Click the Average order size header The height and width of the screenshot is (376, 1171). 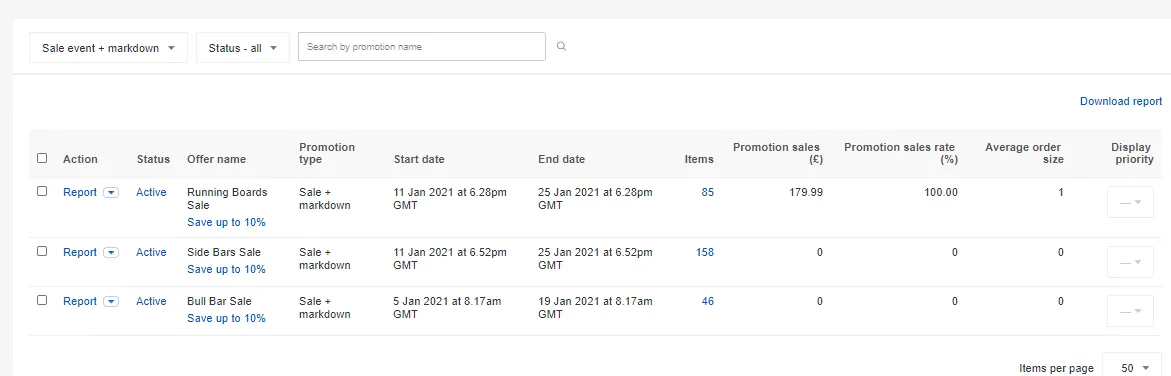point(1024,153)
